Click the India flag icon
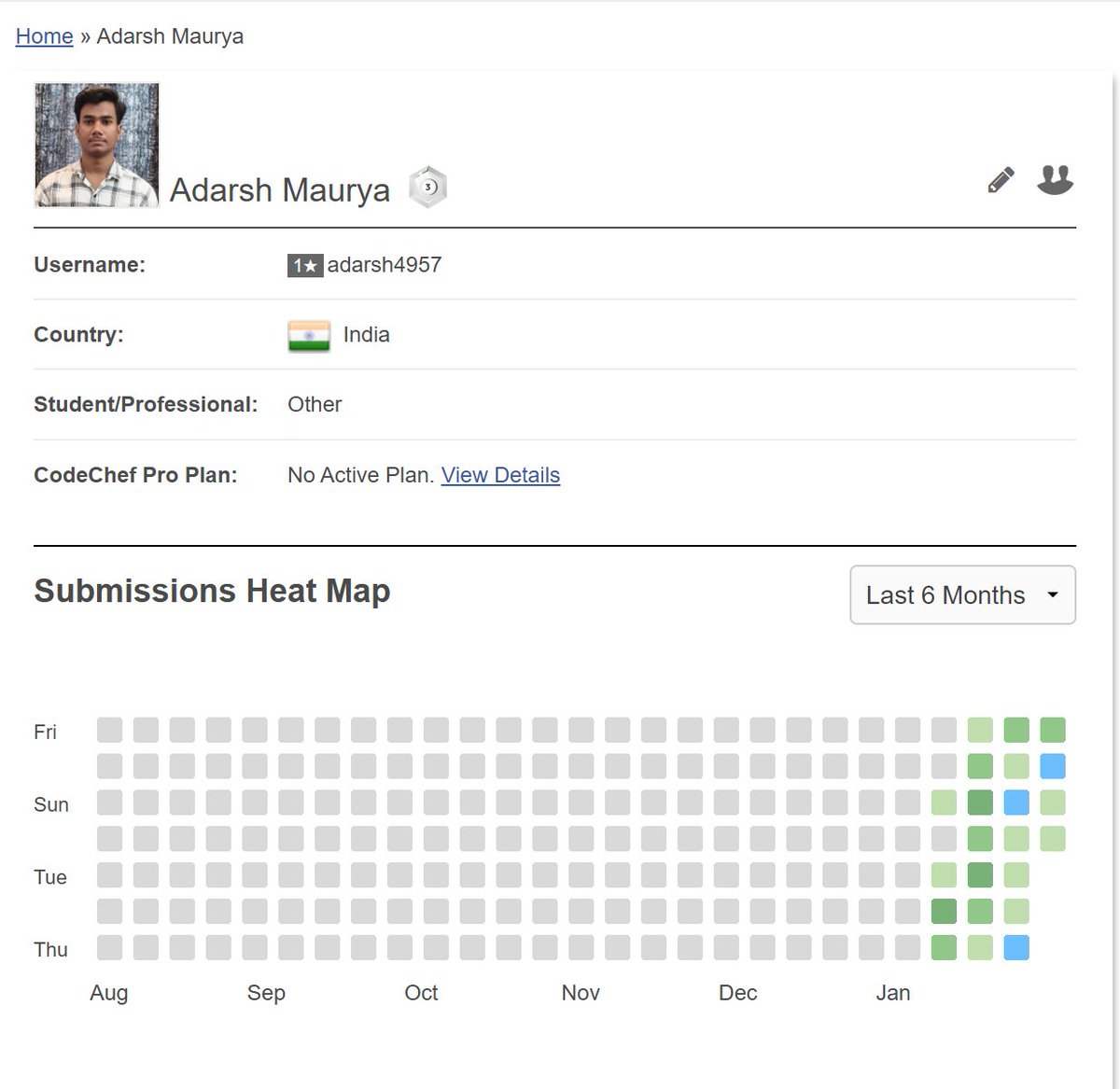Viewport: 1120px width, 1089px height. pyautogui.click(x=309, y=336)
